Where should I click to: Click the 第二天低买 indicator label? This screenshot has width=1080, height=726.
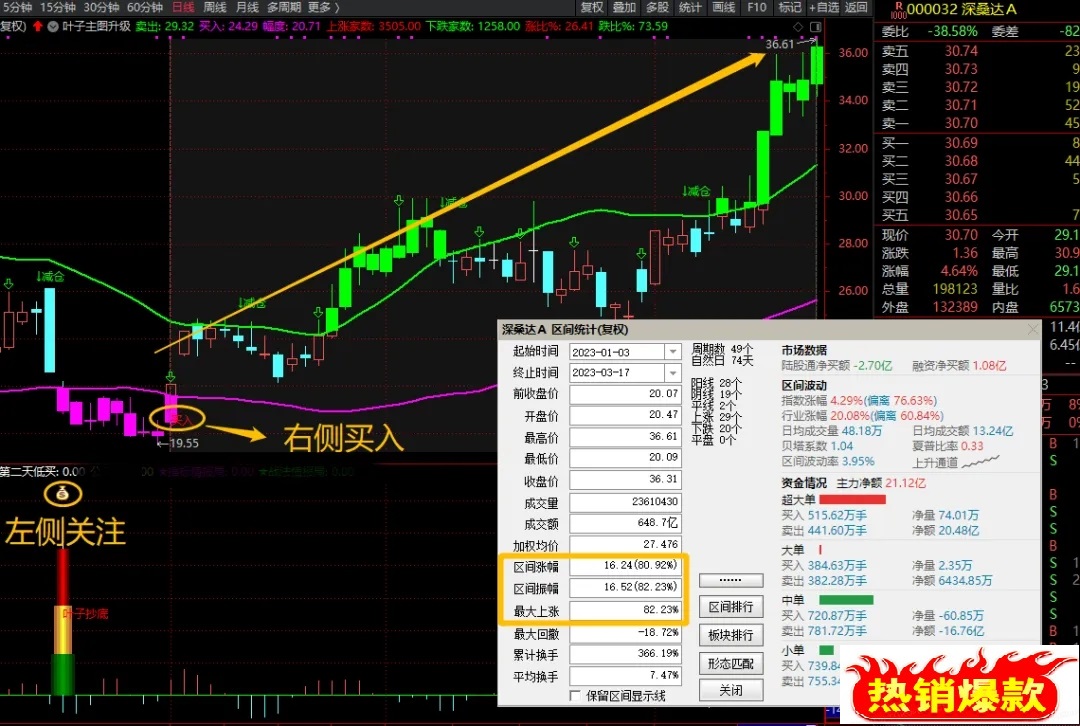30,472
